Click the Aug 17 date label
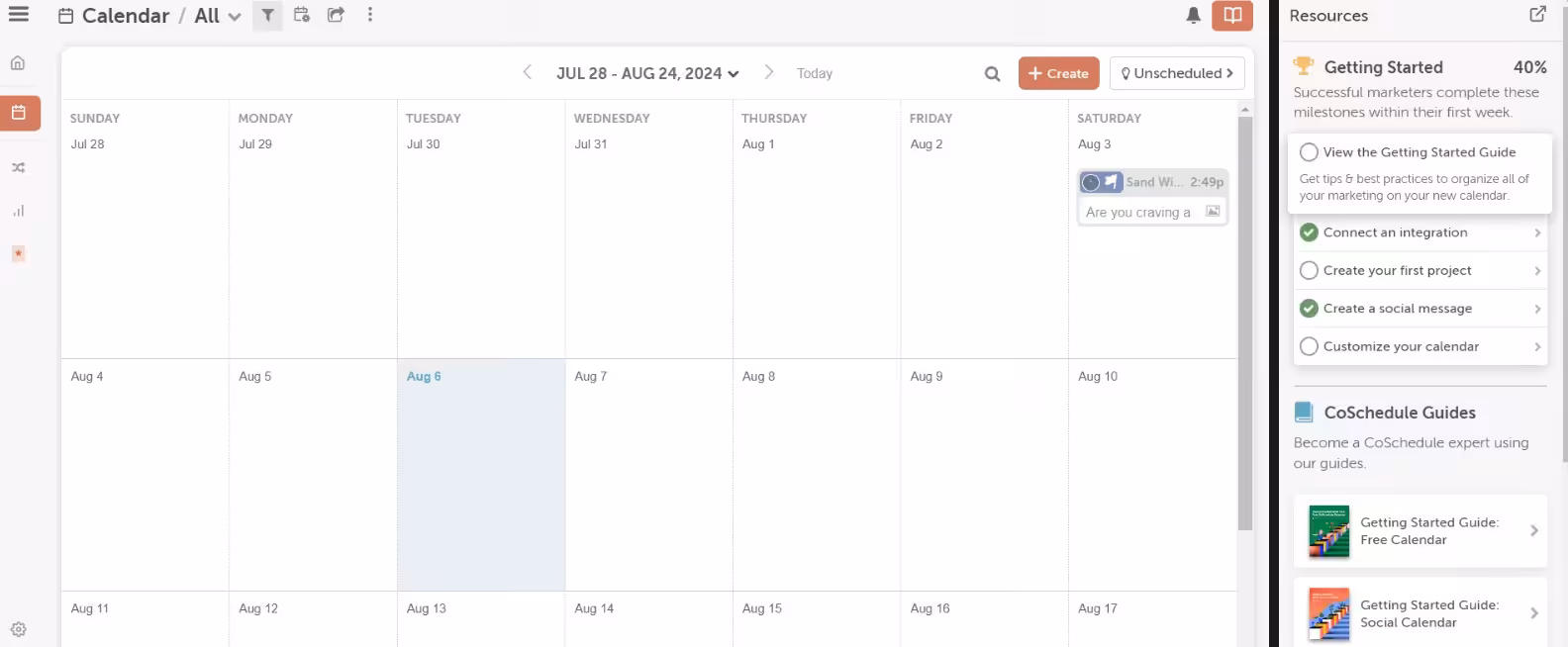Viewport: 1568px width, 647px height. pyautogui.click(x=1098, y=608)
